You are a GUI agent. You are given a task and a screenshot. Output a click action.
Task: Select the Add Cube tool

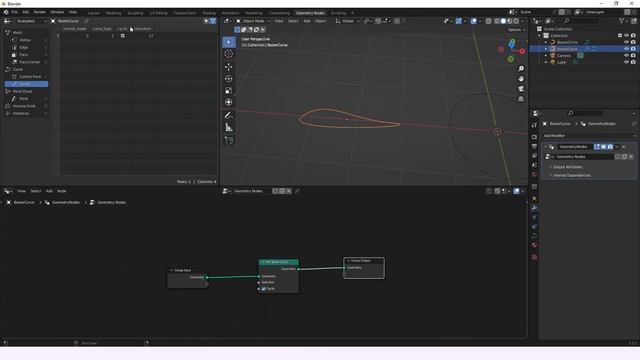point(229,140)
